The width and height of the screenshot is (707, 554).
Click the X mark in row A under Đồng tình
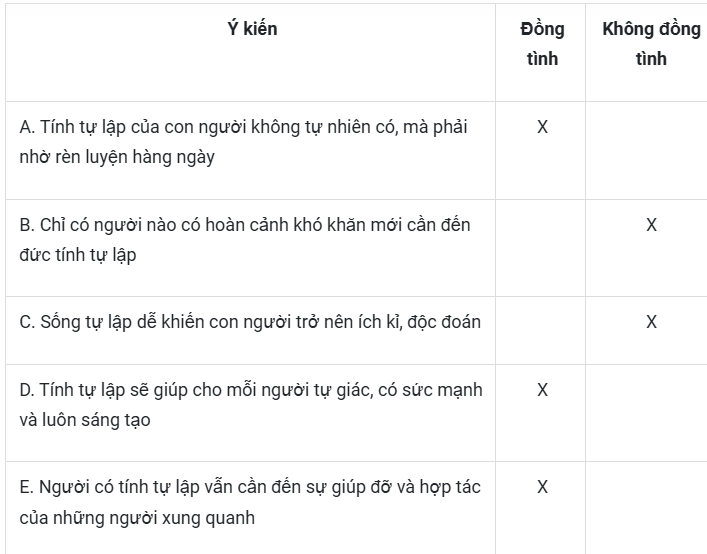pos(542,127)
